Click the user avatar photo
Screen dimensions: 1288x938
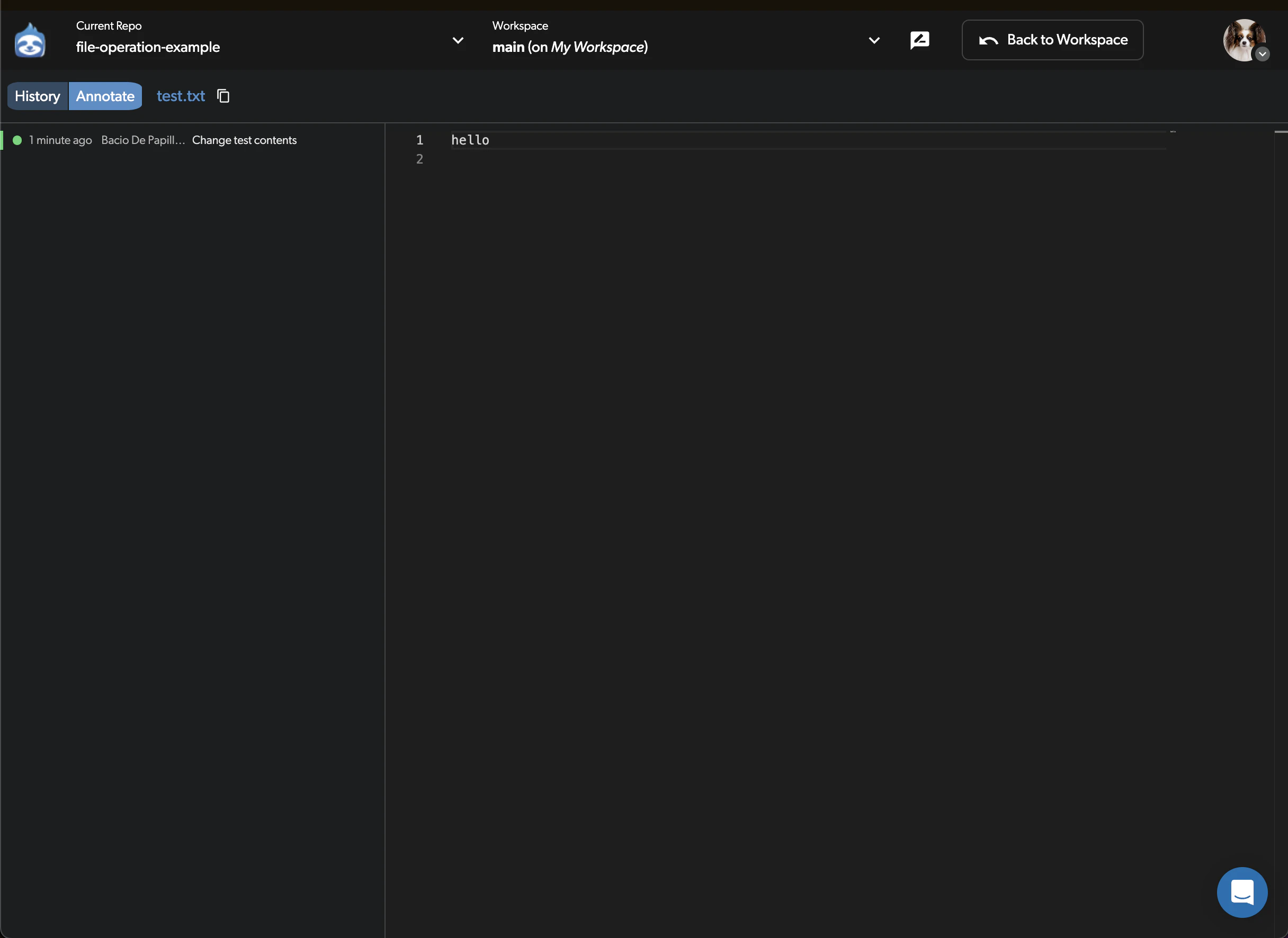(1244, 40)
